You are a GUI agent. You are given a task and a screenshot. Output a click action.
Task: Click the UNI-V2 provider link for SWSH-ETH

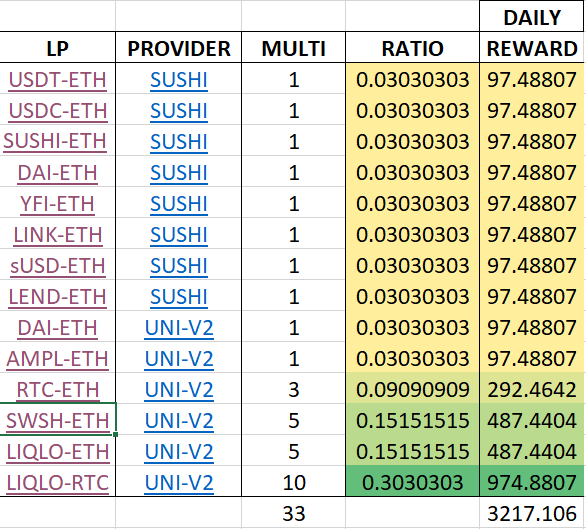click(x=179, y=421)
